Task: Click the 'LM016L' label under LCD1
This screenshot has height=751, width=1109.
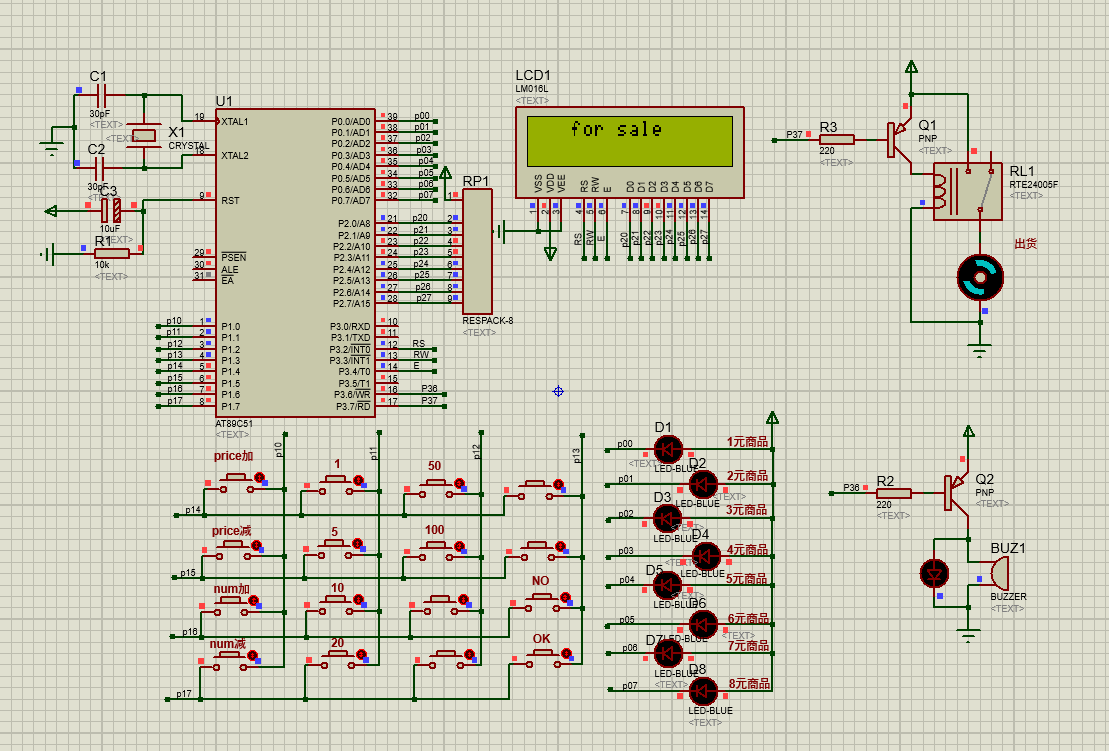Action: [x=531, y=89]
